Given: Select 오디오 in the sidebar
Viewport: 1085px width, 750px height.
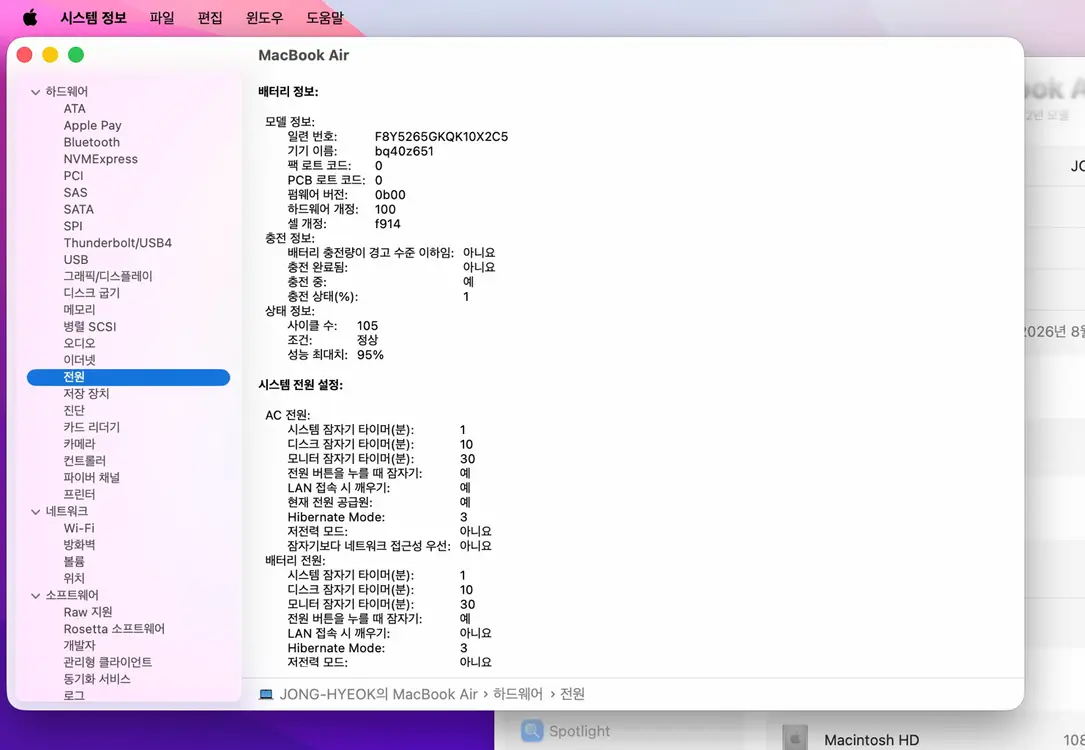Looking at the screenshot, I should coord(80,343).
